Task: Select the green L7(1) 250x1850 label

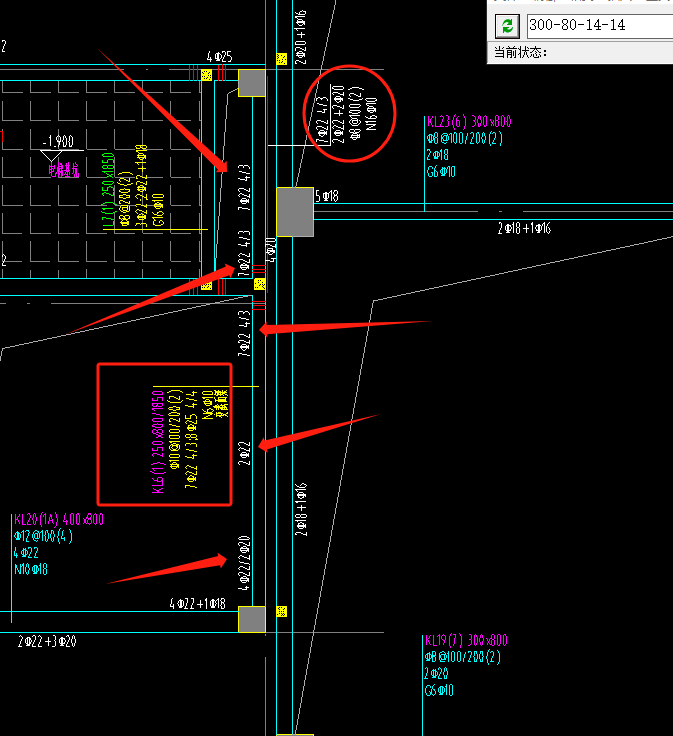Action: [108, 191]
